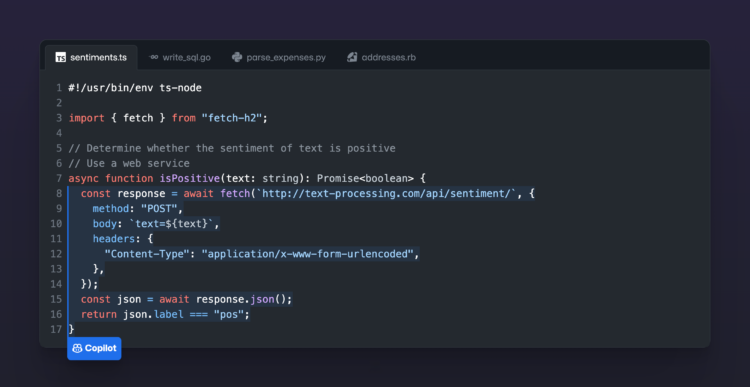Image resolution: width=750 pixels, height=387 pixels.
Task: Click the Ruby icon on addresses.rb tab
Action: [353, 57]
